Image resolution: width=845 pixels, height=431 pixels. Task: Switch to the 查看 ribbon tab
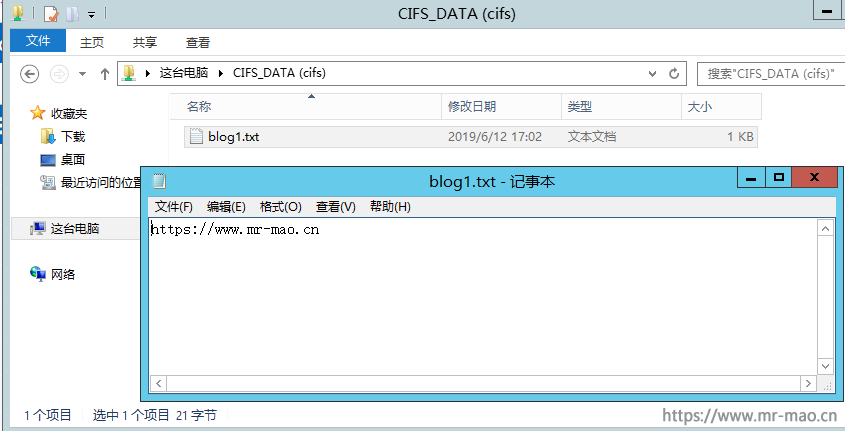(x=197, y=43)
